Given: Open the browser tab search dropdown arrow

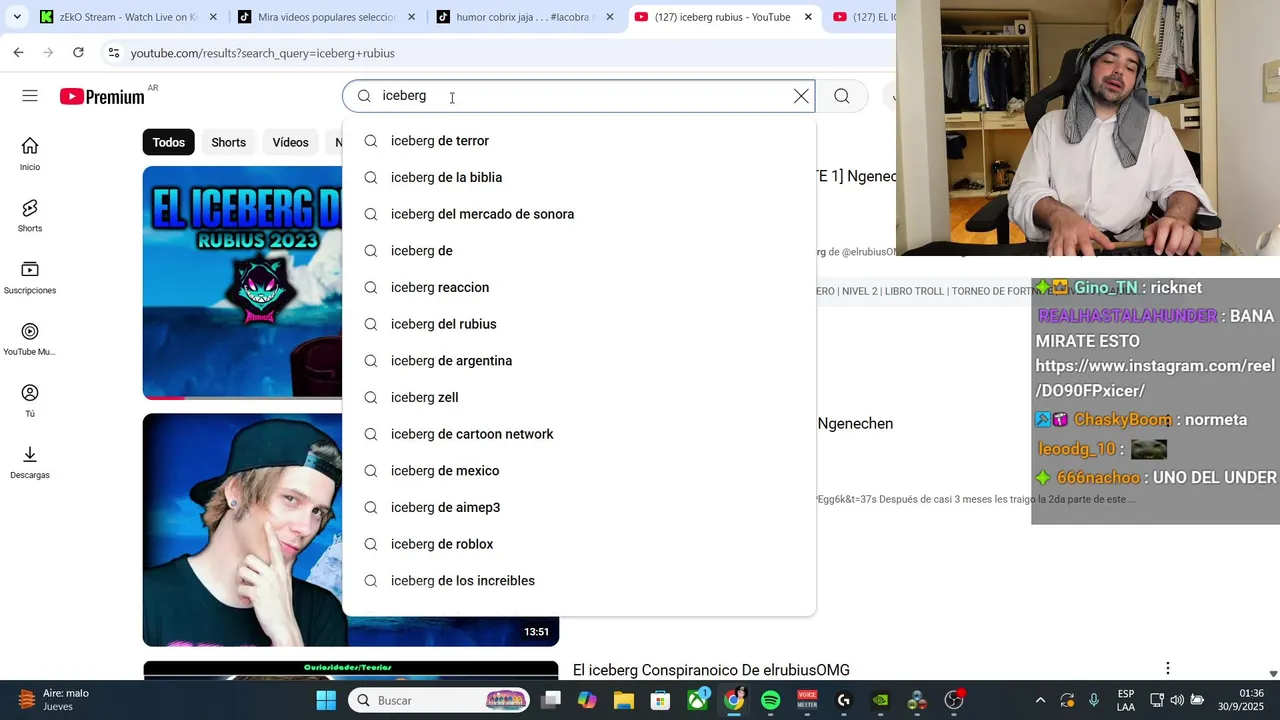Looking at the screenshot, I should click(17, 17).
